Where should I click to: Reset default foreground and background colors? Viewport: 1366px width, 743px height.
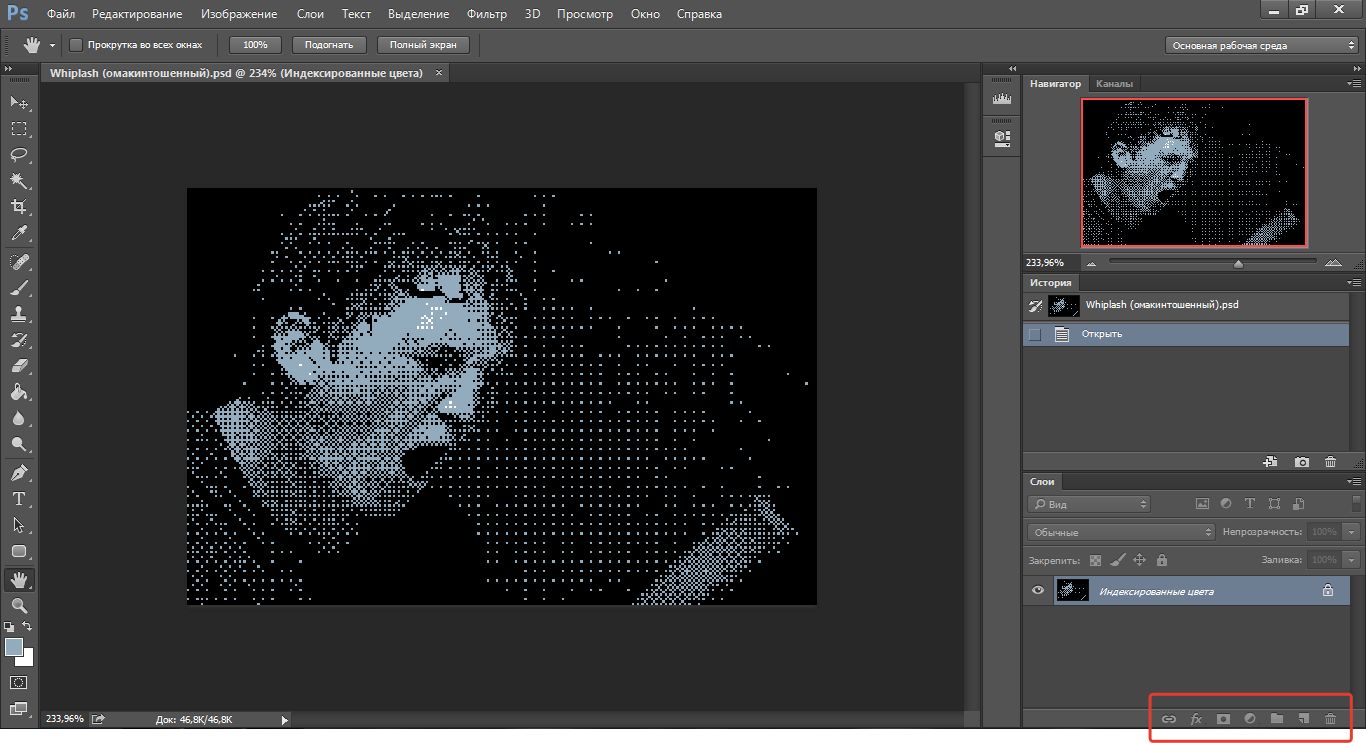click(x=9, y=626)
